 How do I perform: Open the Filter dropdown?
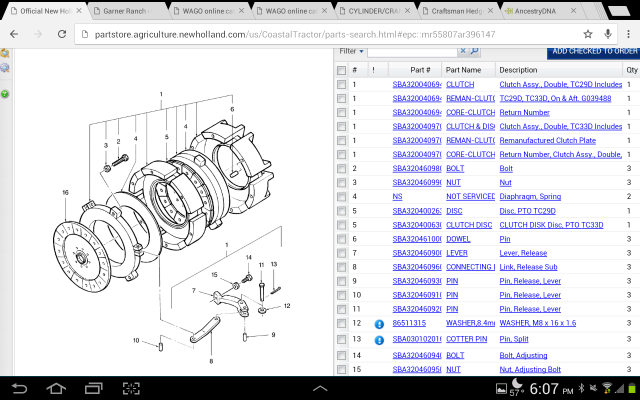coord(351,51)
